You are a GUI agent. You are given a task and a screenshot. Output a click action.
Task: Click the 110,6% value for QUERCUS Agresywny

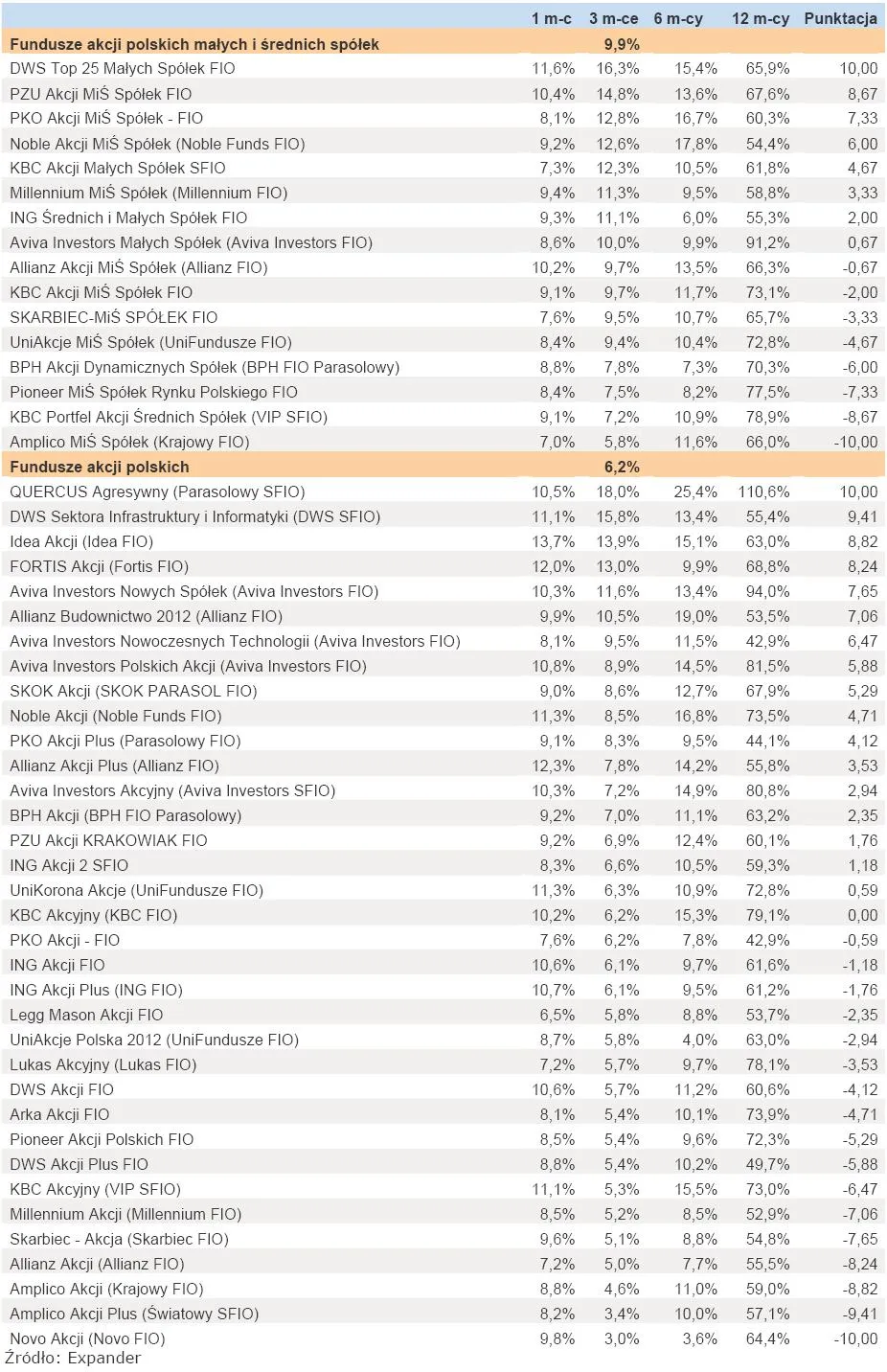point(763,492)
